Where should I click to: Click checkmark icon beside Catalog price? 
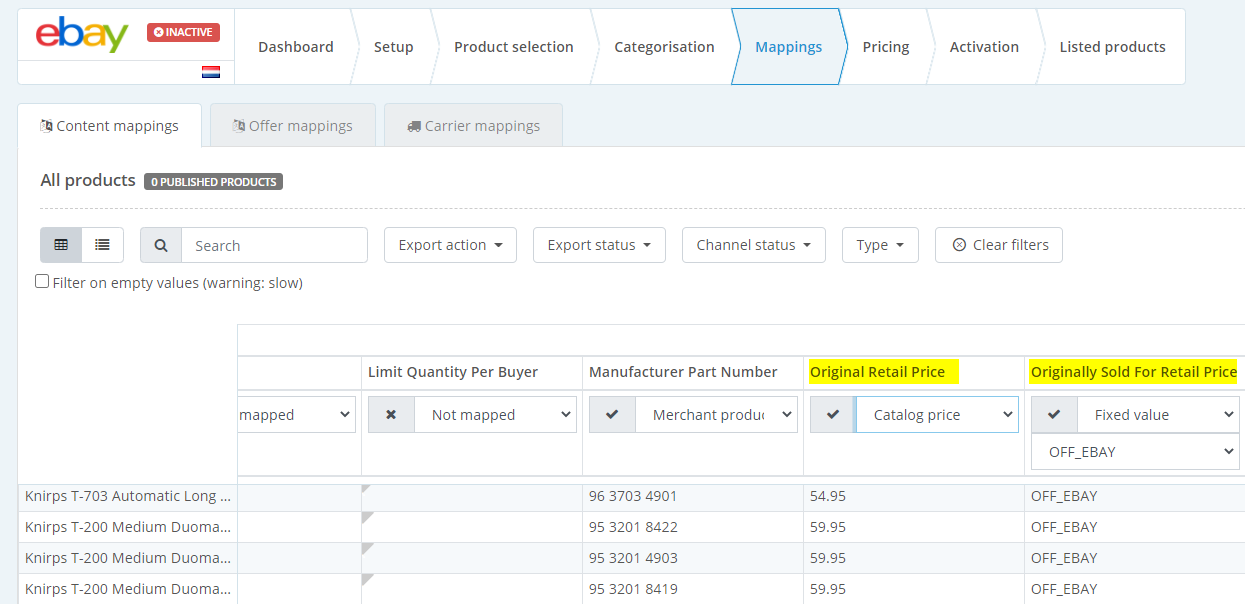[x=832, y=415]
